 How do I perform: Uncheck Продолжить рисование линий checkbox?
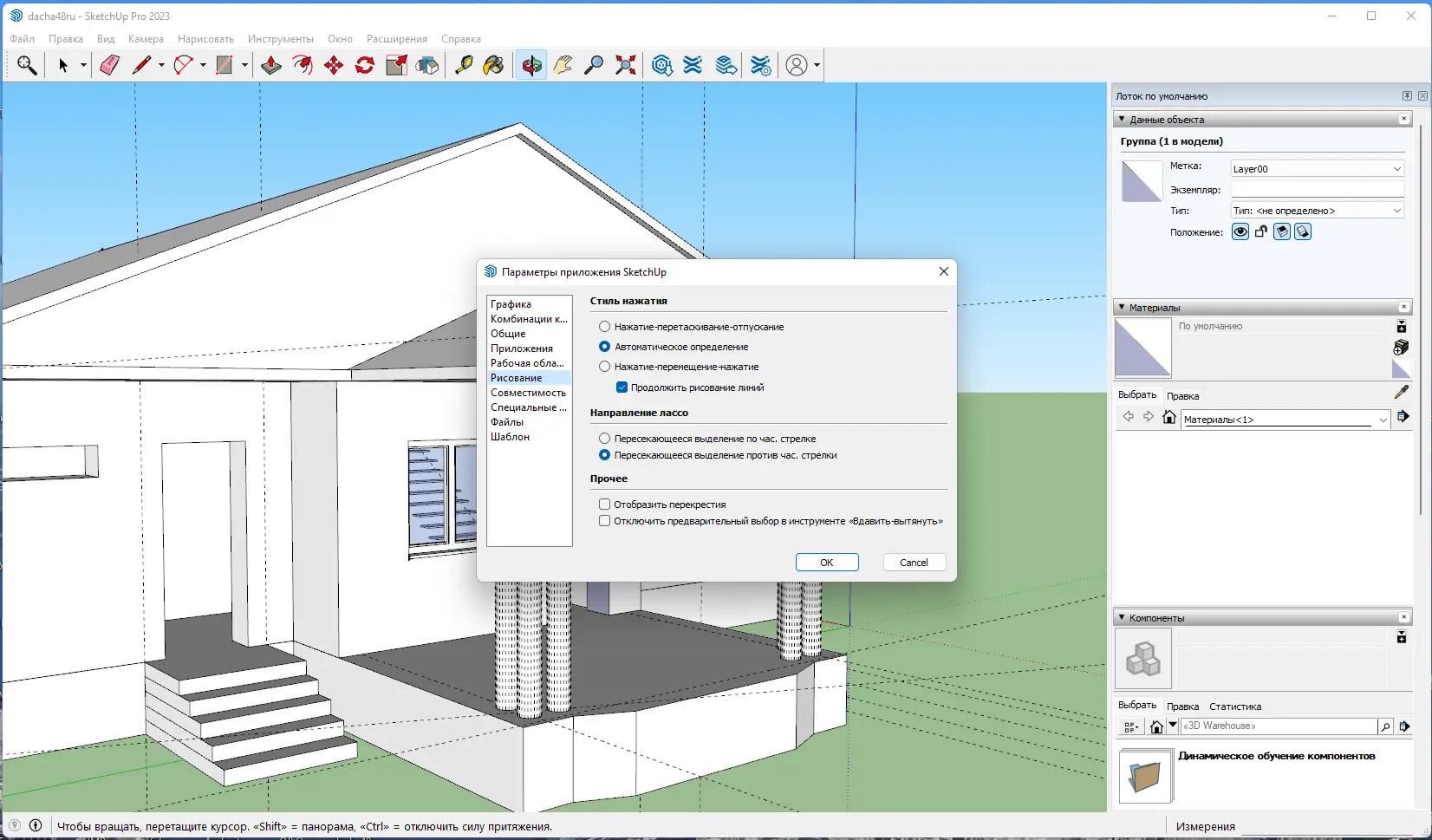622,387
